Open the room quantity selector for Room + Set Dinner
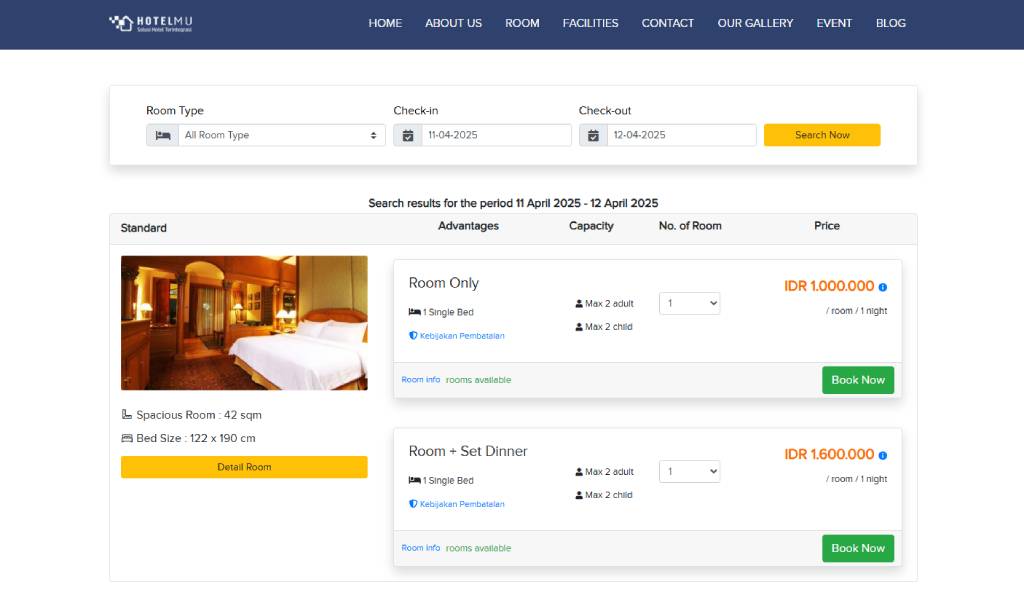Viewport: 1024px width, 600px height. click(689, 471)
